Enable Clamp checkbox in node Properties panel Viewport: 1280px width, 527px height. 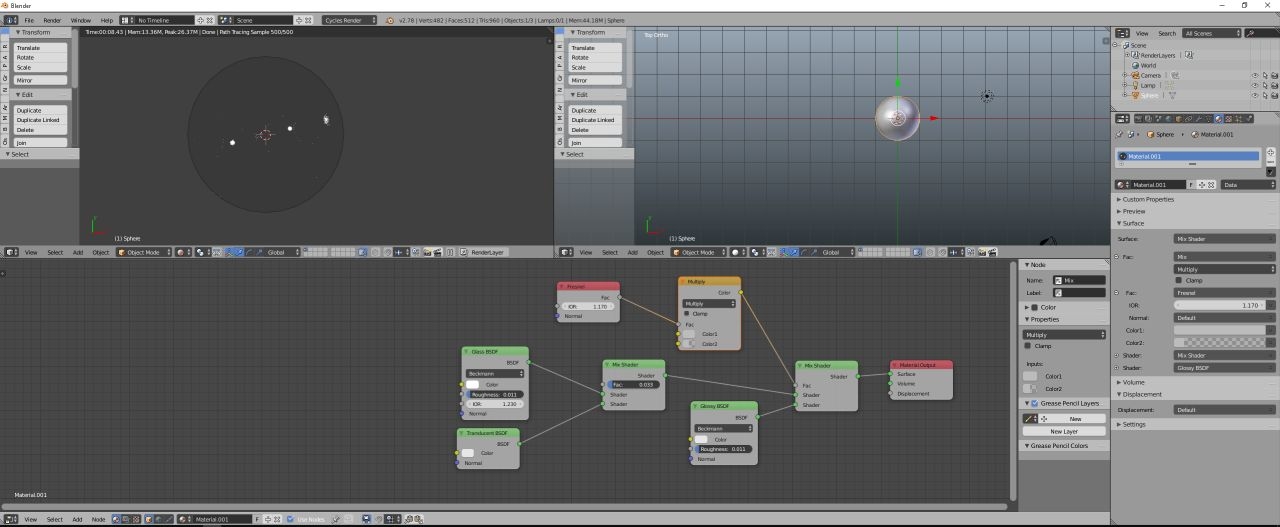pos(1028,346)
